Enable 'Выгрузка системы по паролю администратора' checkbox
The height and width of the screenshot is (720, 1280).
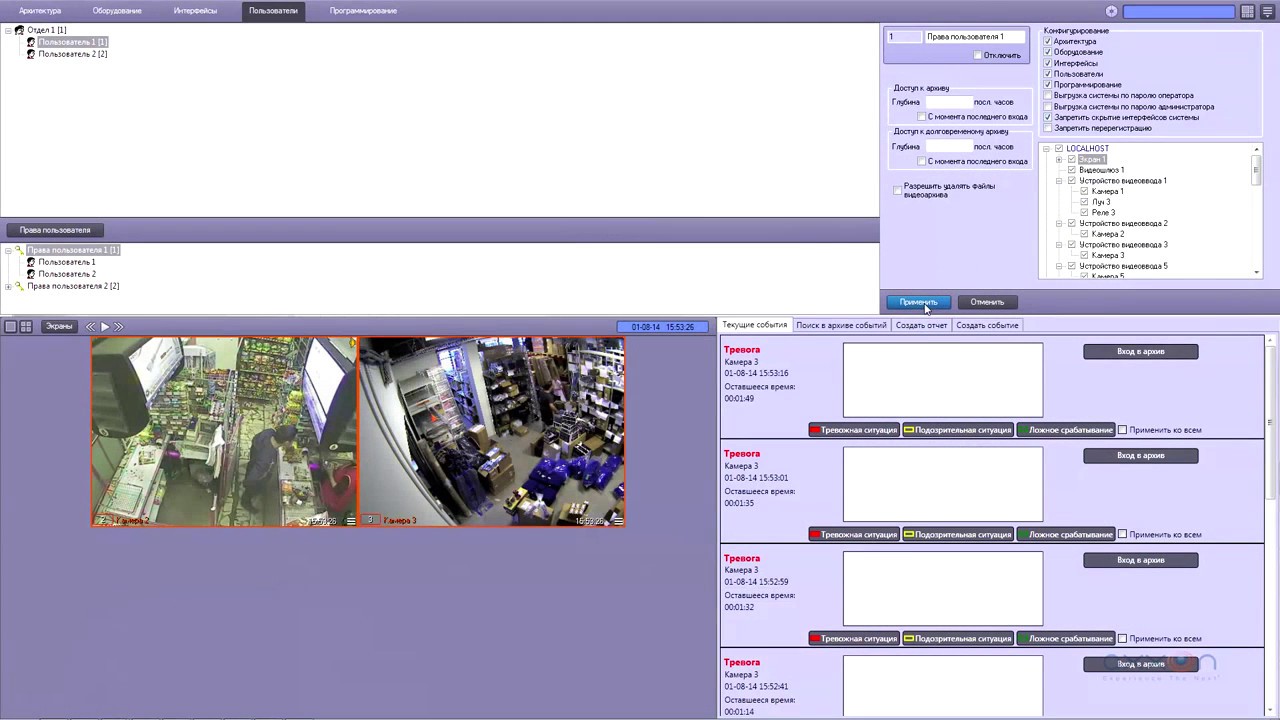[1048, 106]
